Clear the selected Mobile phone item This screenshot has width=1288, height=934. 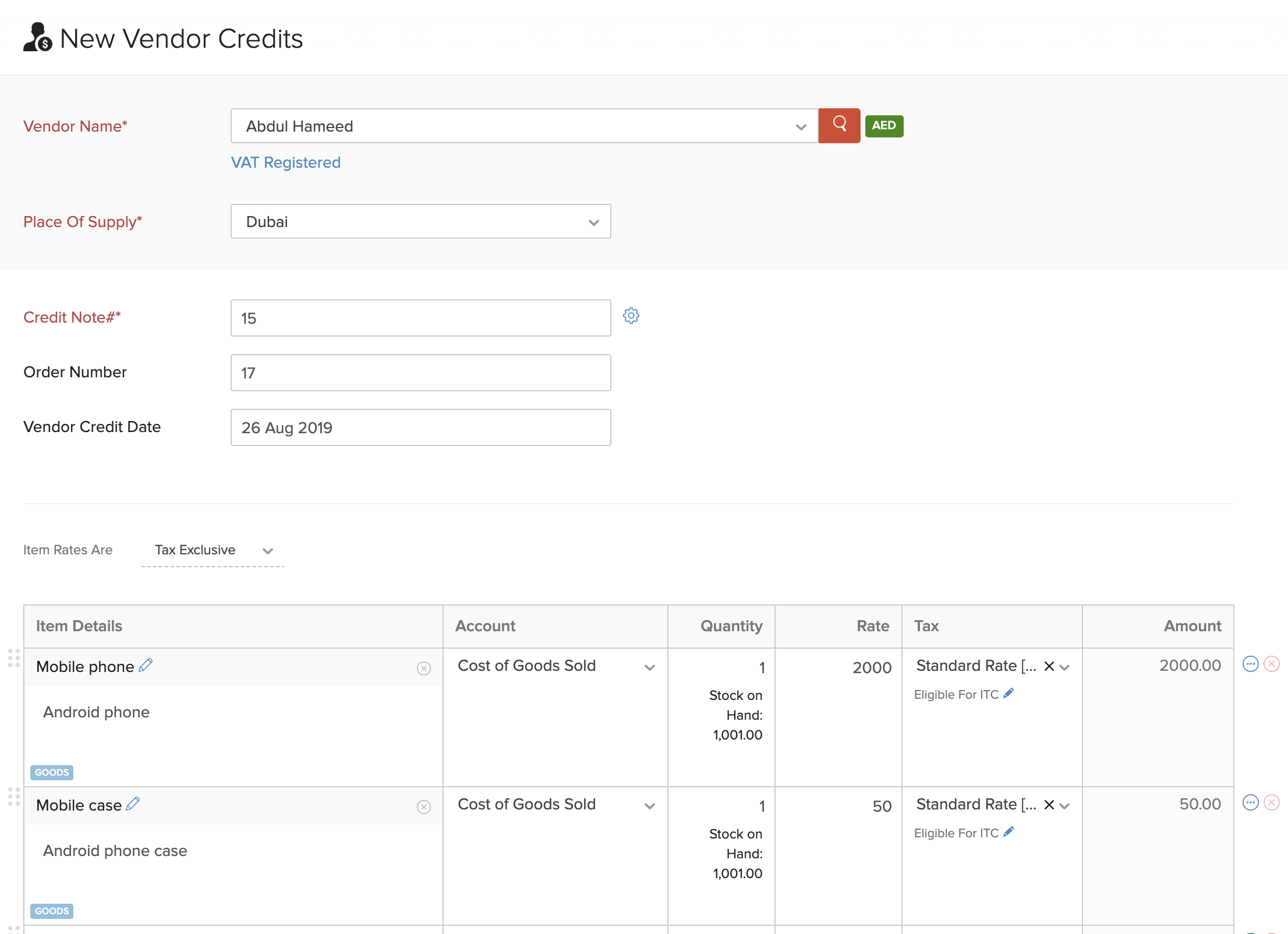click(423, 668)
